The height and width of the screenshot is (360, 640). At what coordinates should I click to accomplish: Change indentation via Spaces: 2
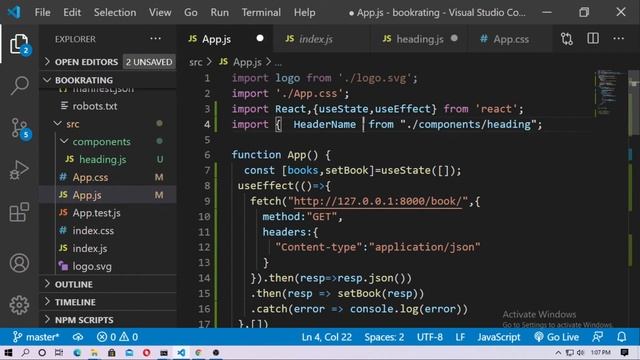[x=384, y=337]
